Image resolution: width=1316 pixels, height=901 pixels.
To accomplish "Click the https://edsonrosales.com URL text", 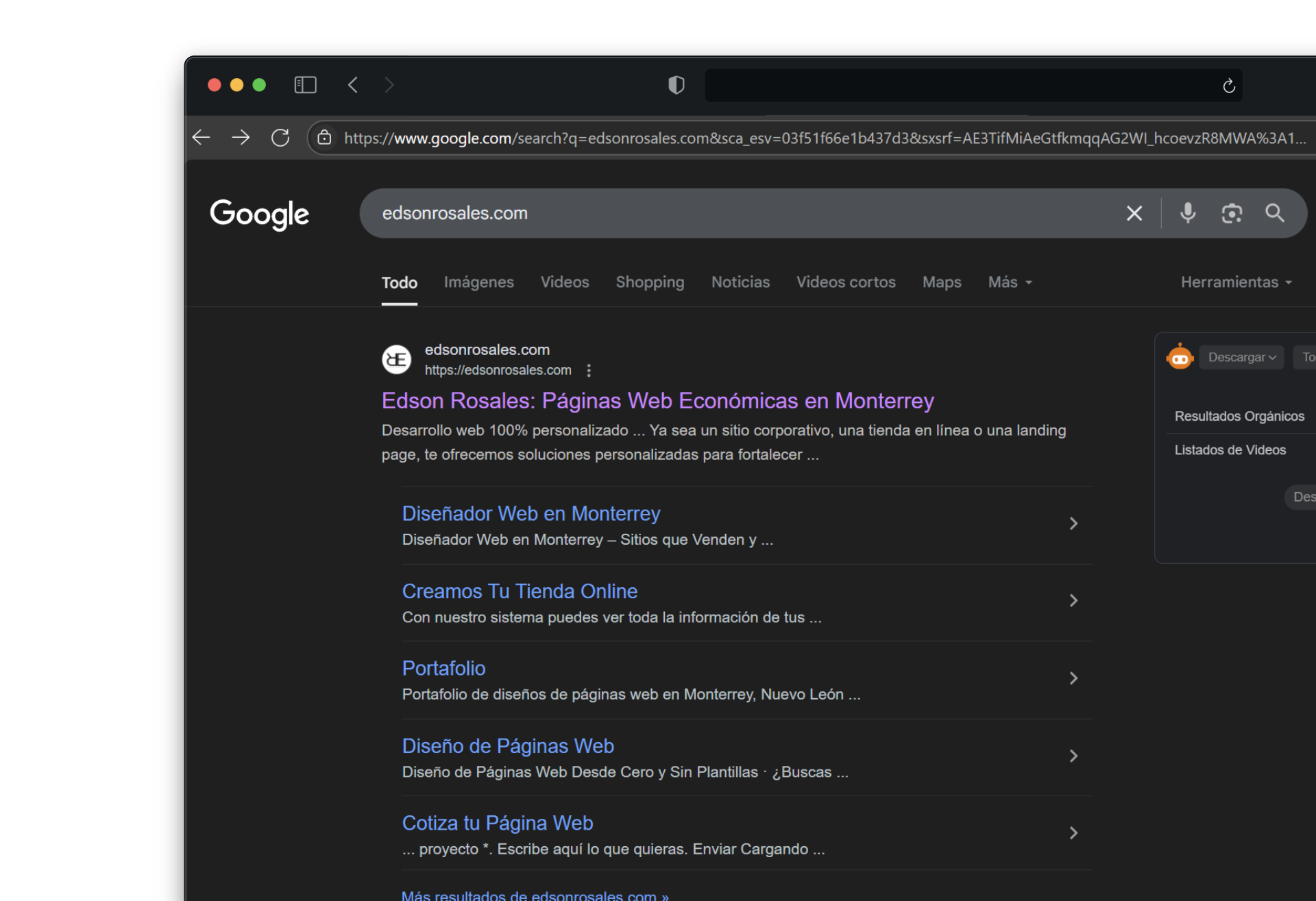I will pos(498,371).
